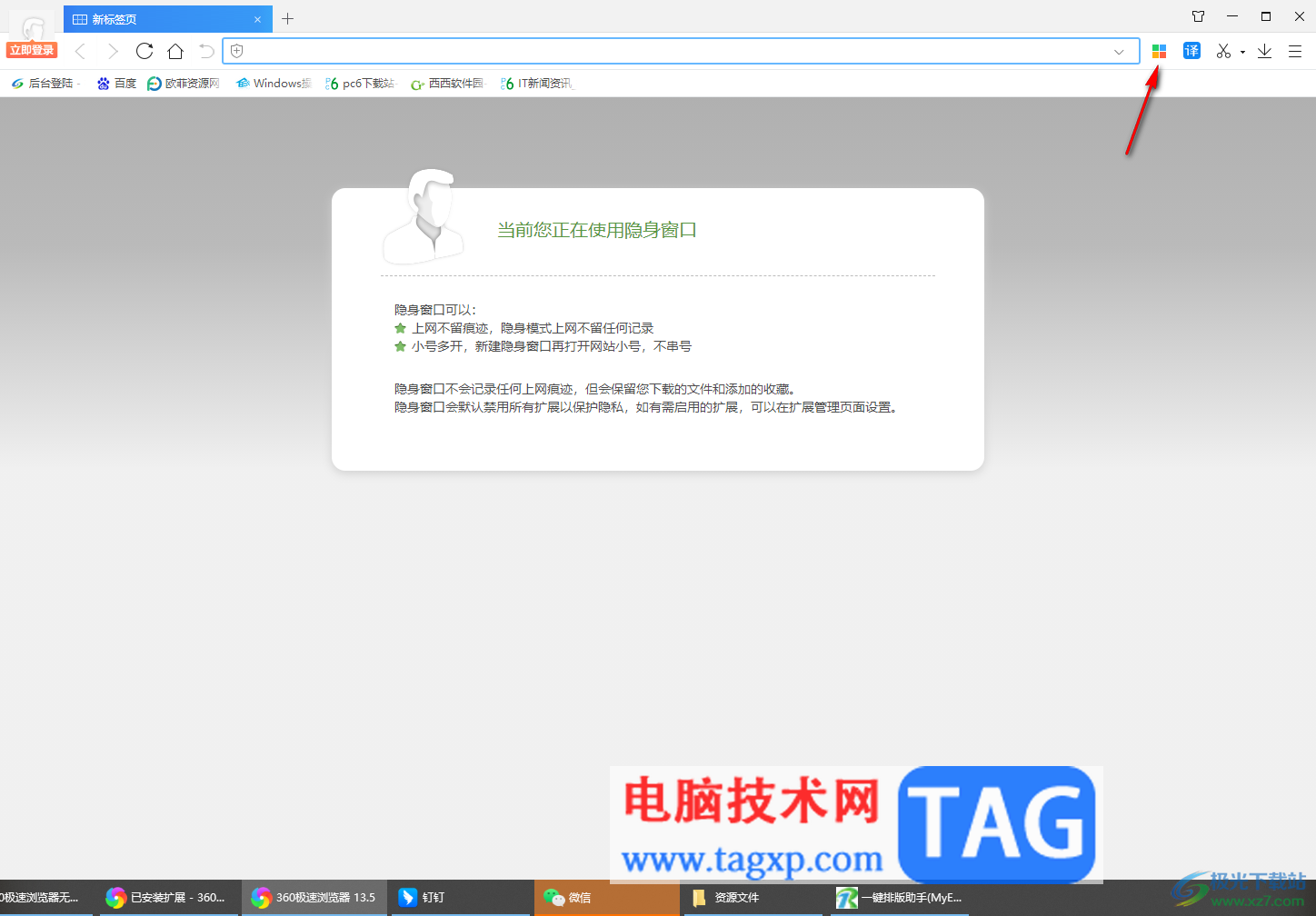1316x916 pixels.
Task: Select the scissors screenshot tool
Action: point(1223,51)
